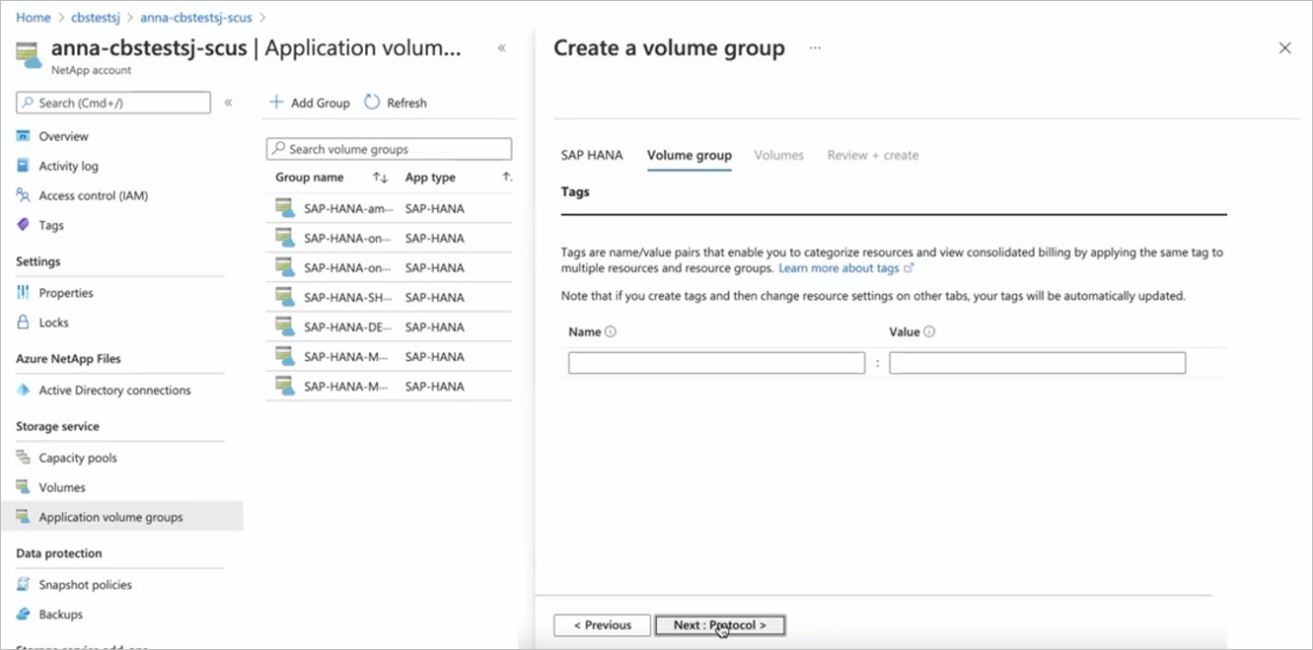Switch to the SAP HANA tab
The width and height of the screenshot is (1313, 650).
pos(591,155)
